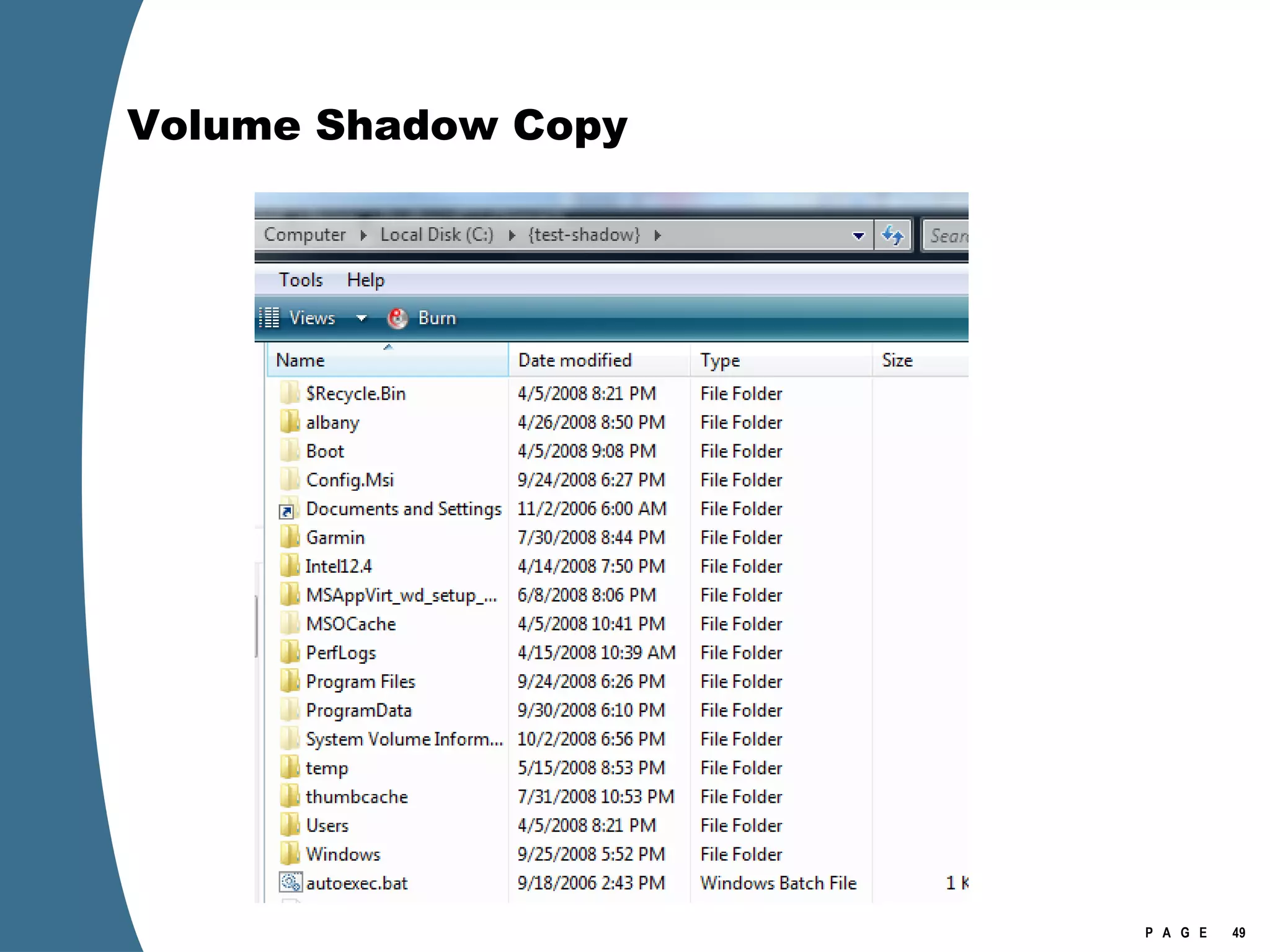The height and width of the screenshot is (952, 1270).
Task: Click date '10/2/2008 6:56 PM'
Action: click(591, 739)
